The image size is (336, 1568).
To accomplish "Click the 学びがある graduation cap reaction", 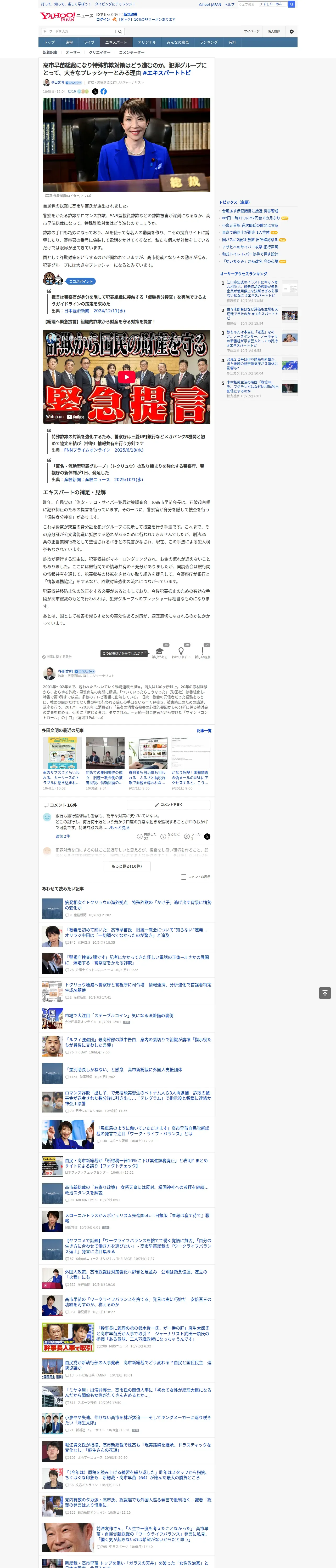I will pyautogui.click(x=160, y=651).
